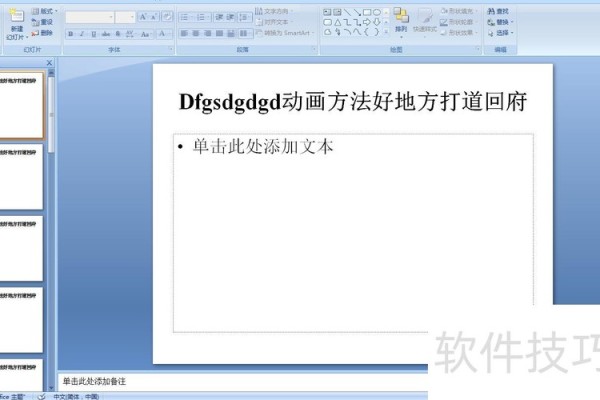600x400 pixels.
Task: Click the Find (查找) binoculars button
Action: [498, 11]
